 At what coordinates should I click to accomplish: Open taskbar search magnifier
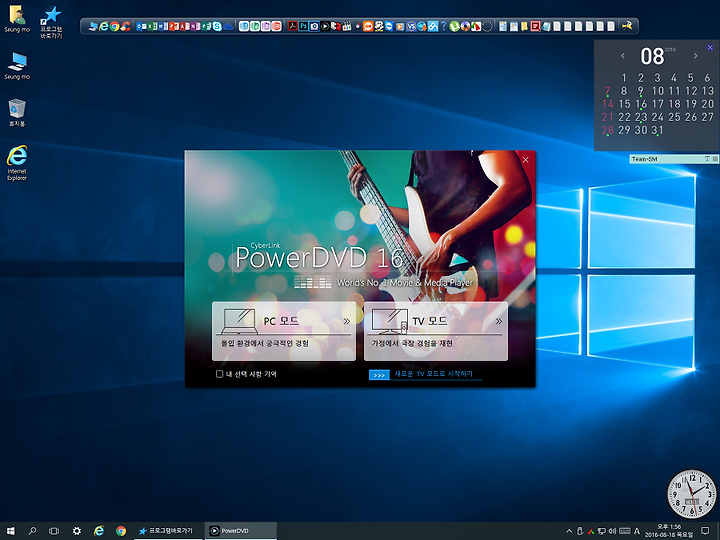(x=32, y=531)
